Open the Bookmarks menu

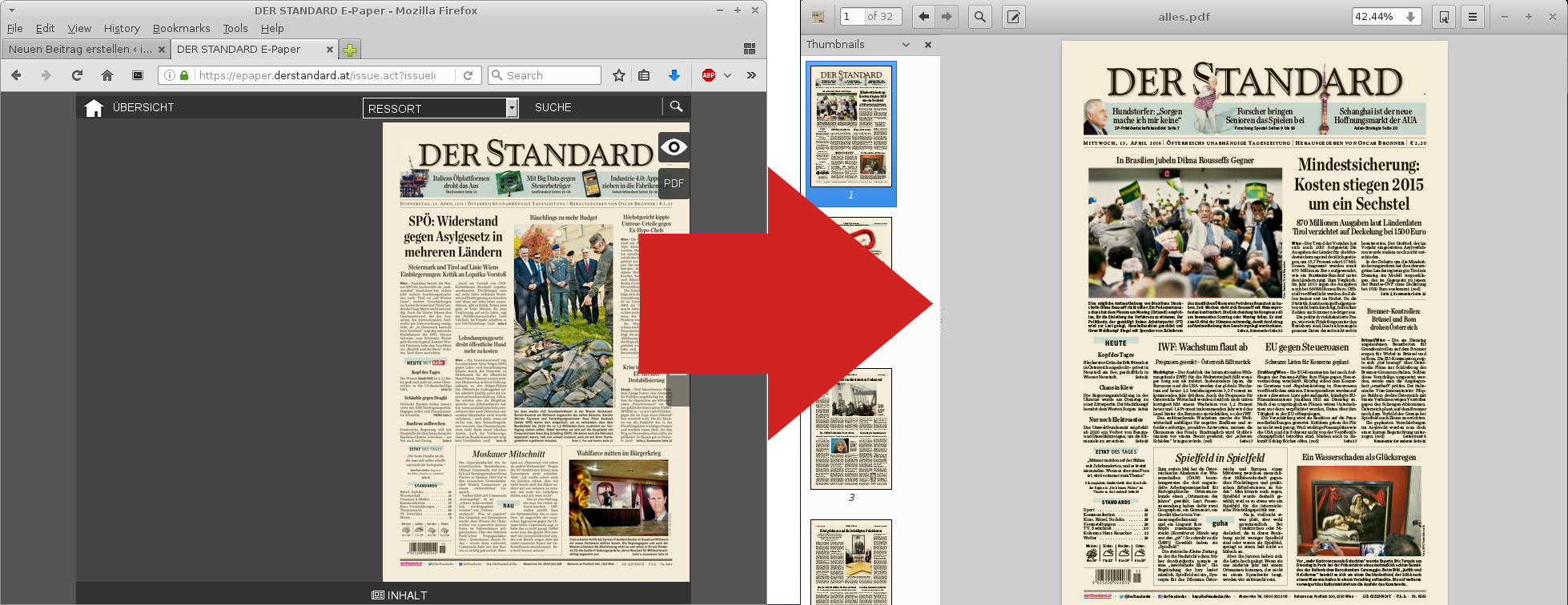pos(181,28)
